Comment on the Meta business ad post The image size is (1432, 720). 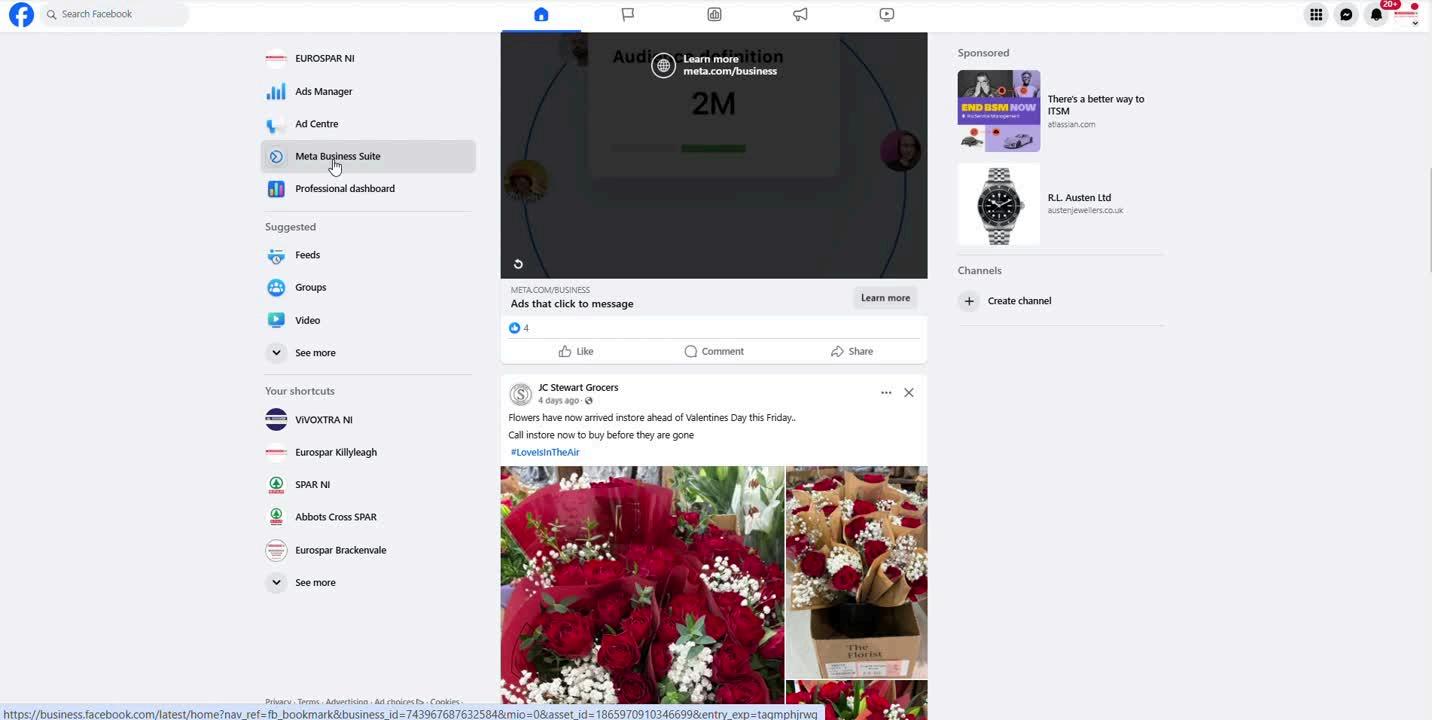pyautogui.click(x=714, y=351)
